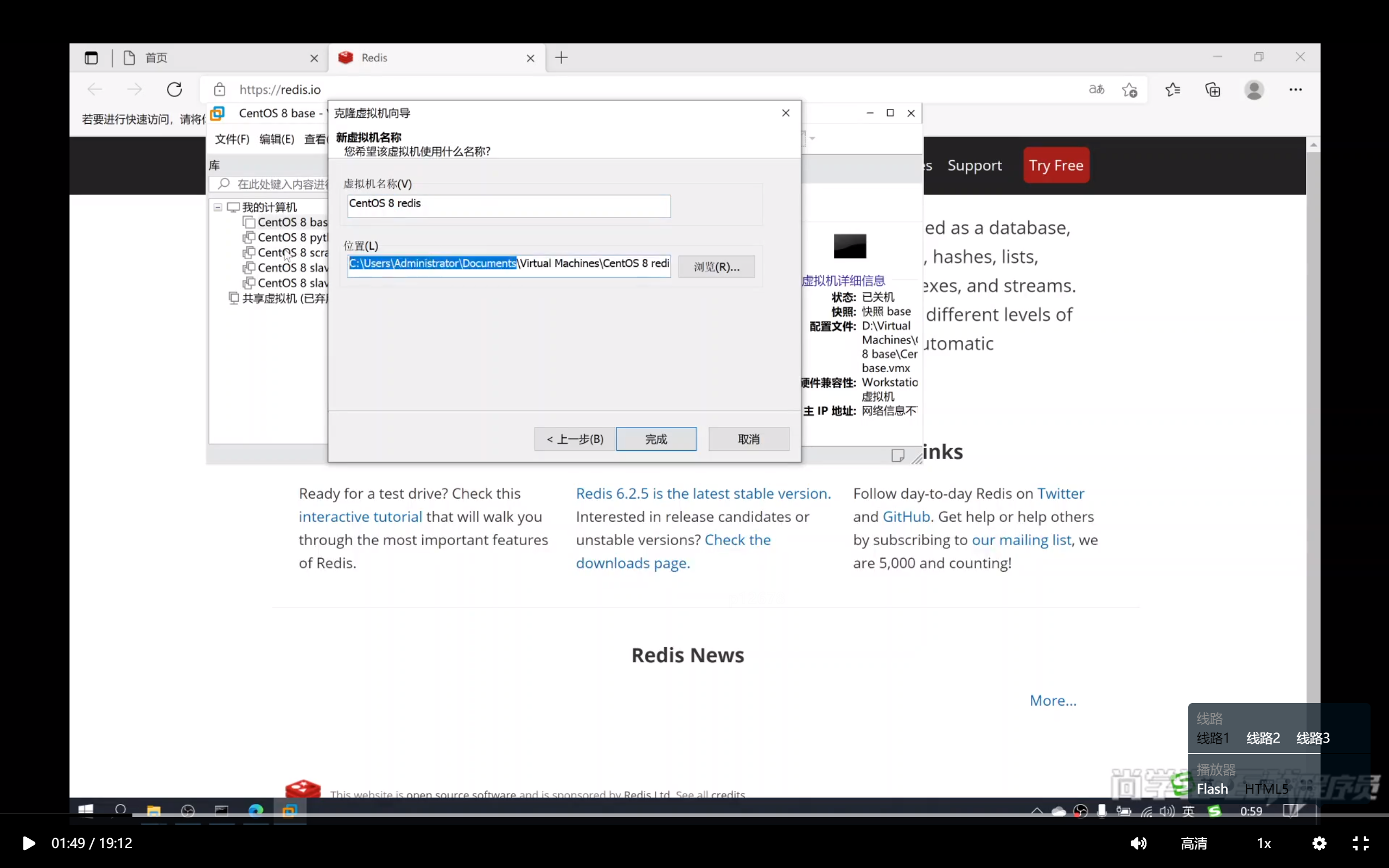Close the 首页 tab

[x=314, y=59]
